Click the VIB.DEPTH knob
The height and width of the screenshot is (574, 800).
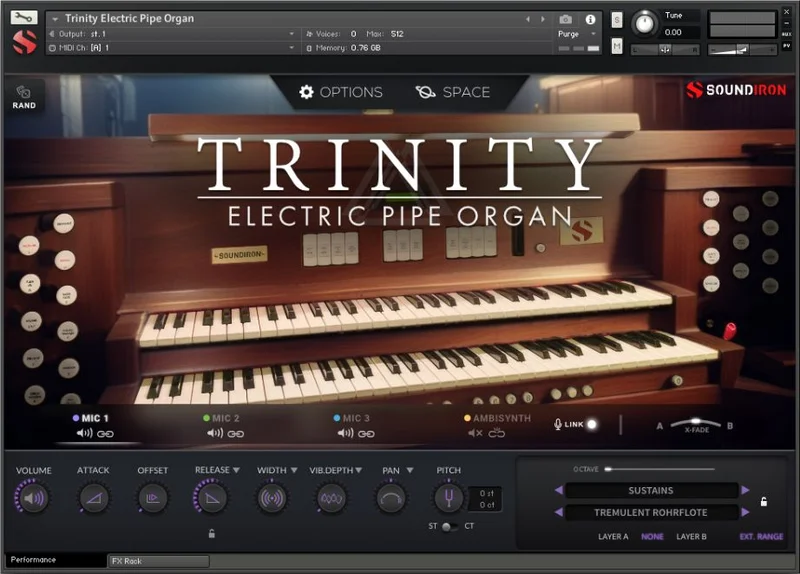click(332, 497)
